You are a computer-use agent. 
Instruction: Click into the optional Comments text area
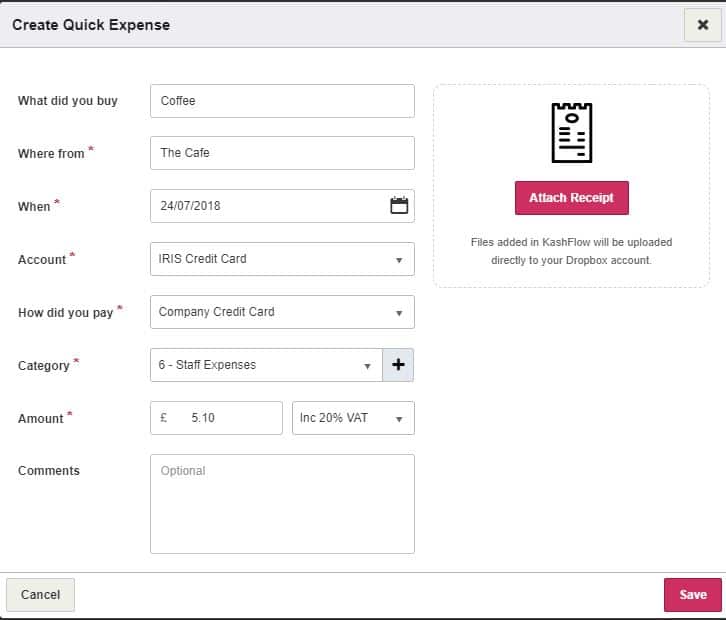(281, 504)
